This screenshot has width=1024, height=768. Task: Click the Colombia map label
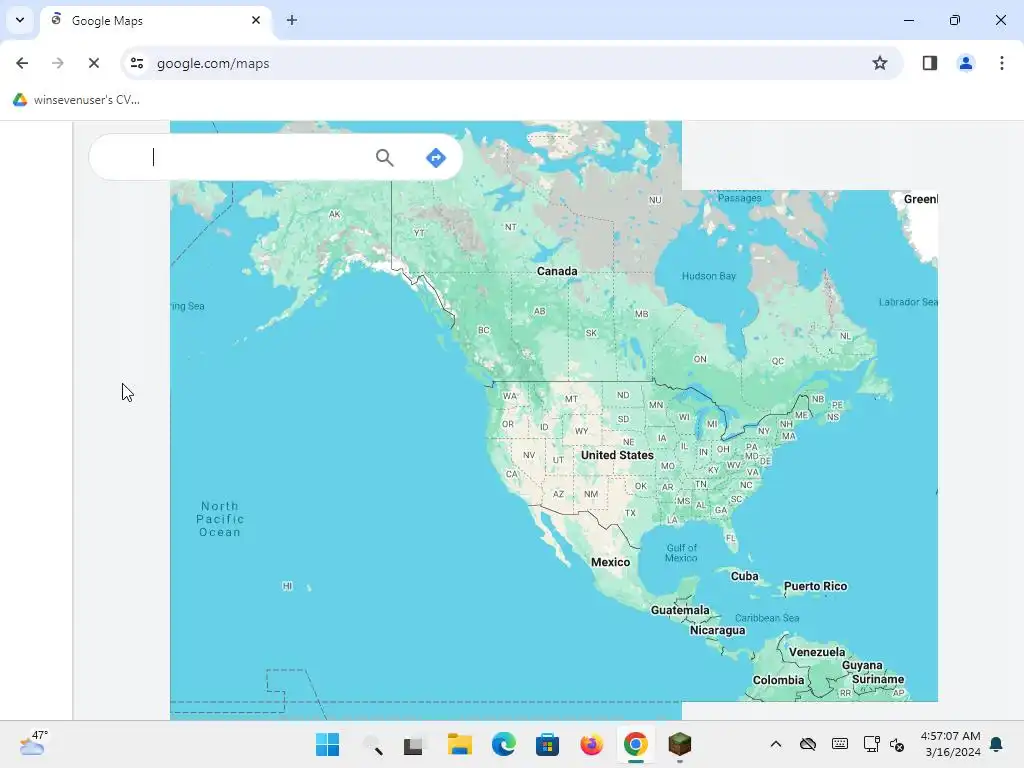778,680
